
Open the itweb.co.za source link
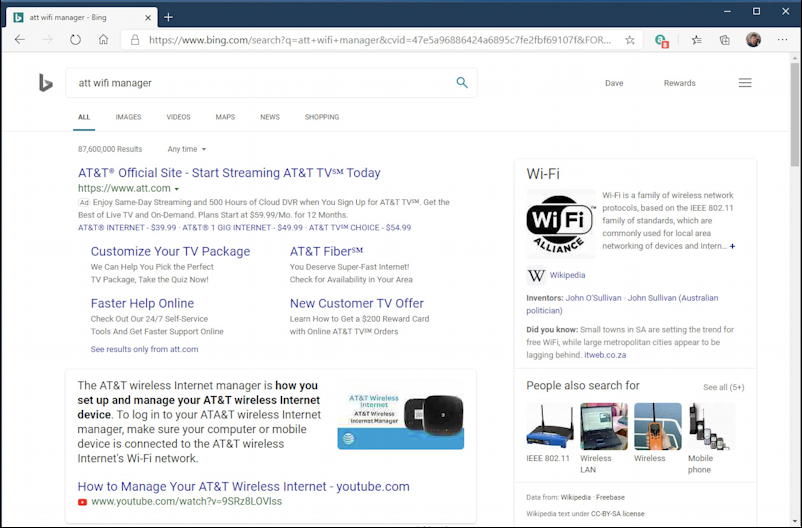pos(605,355)
